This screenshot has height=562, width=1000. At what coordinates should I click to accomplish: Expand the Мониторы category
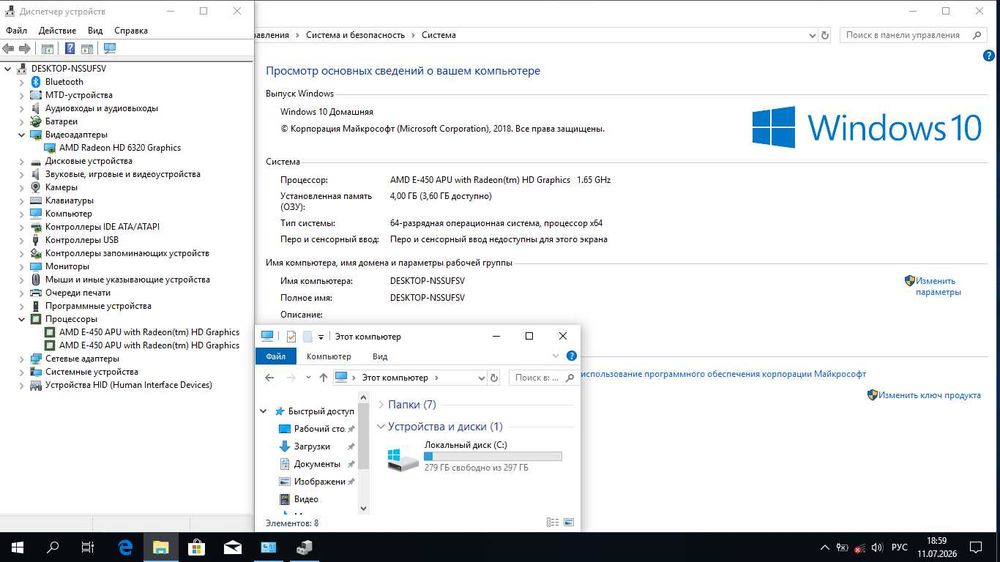pos(21,267)
